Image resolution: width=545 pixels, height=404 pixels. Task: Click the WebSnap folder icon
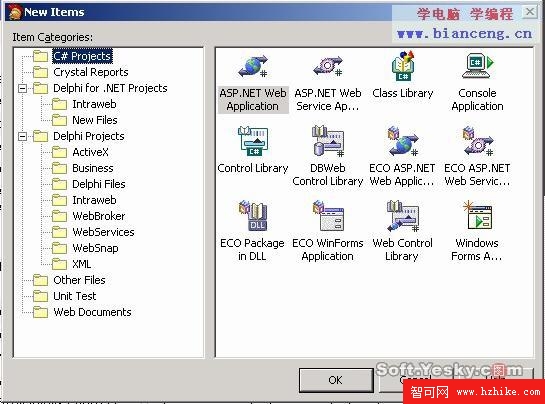click(x=59, y=248)
